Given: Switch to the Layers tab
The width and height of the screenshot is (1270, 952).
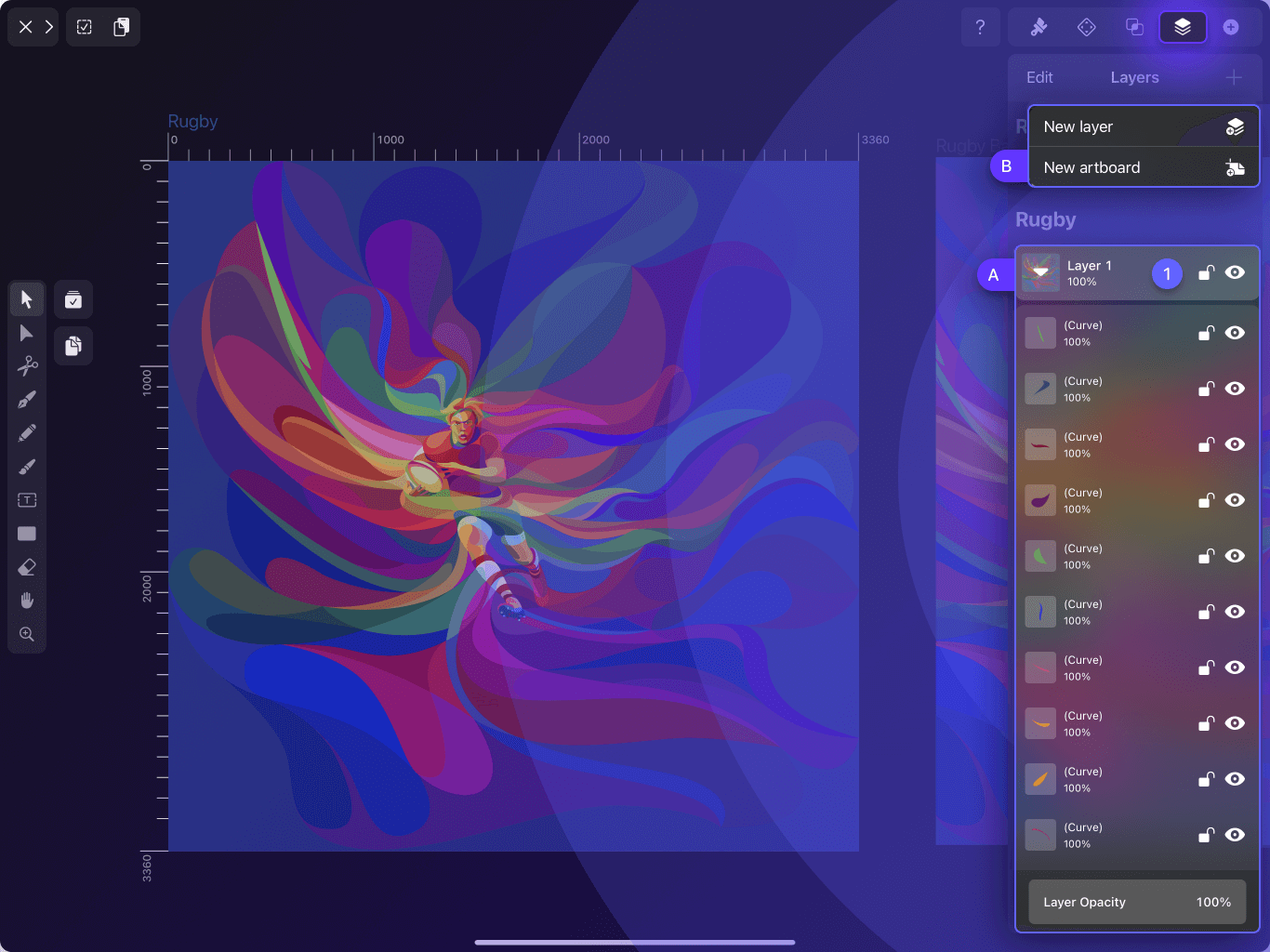Looking at the screenshot, I should (1134, 77).
